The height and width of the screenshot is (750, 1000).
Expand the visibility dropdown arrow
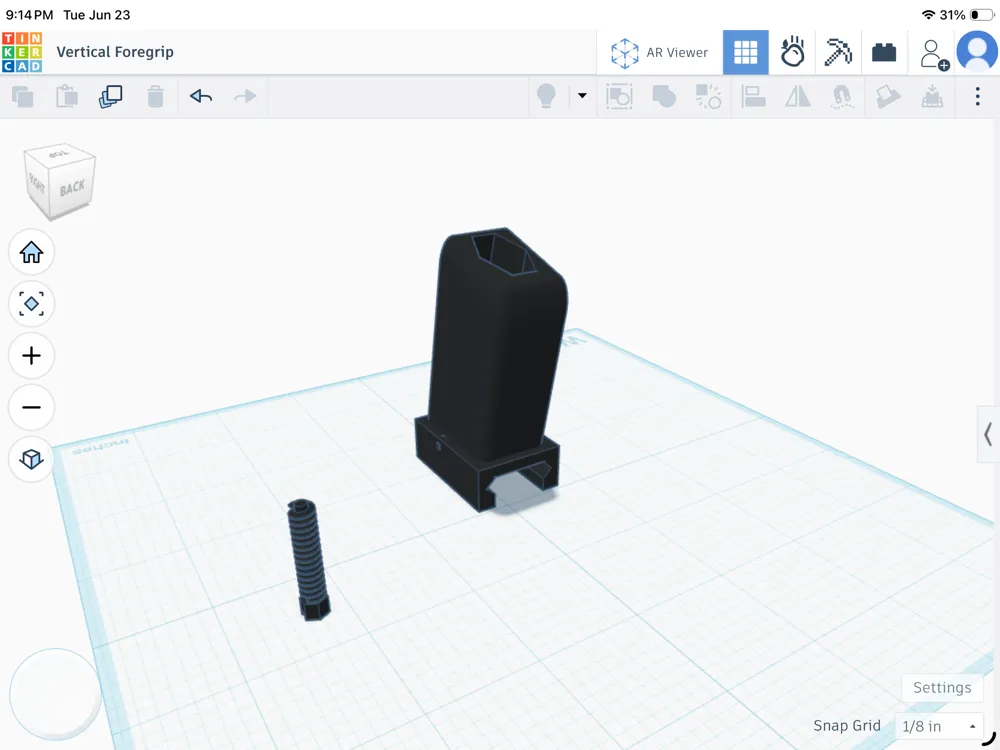coord(582,96)
